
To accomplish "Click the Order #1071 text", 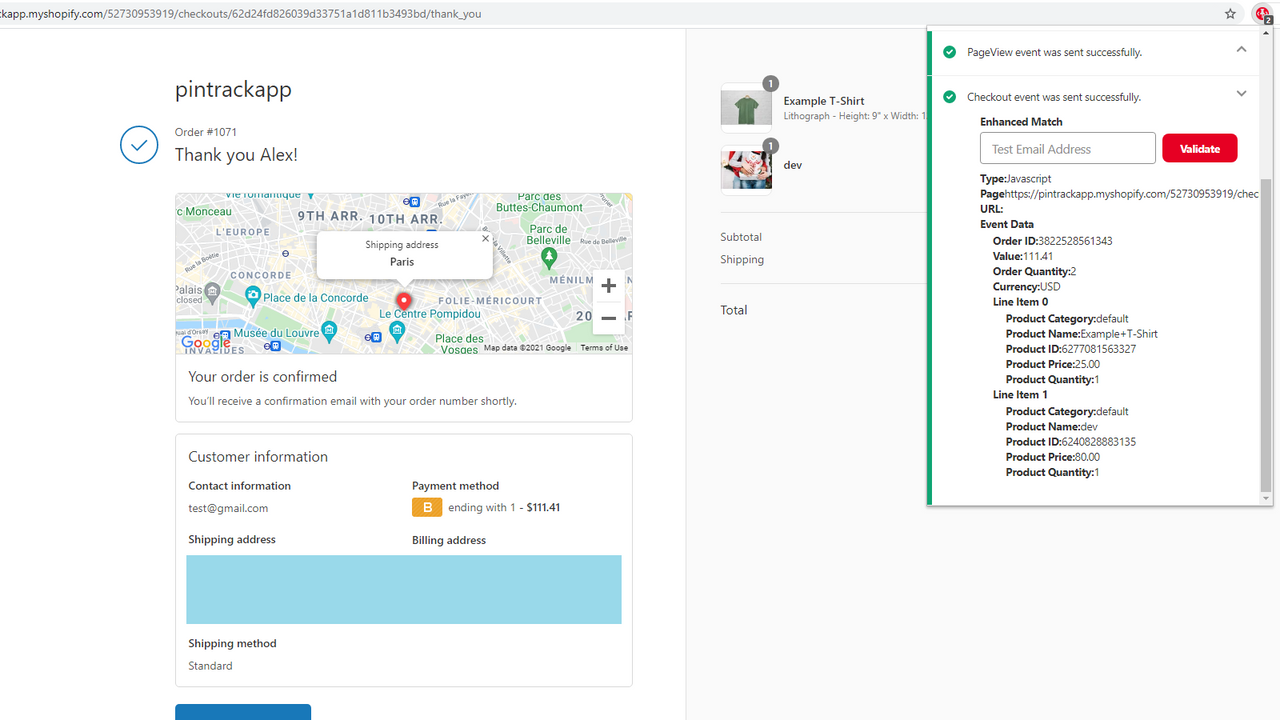I will click(x=206, y=132).
